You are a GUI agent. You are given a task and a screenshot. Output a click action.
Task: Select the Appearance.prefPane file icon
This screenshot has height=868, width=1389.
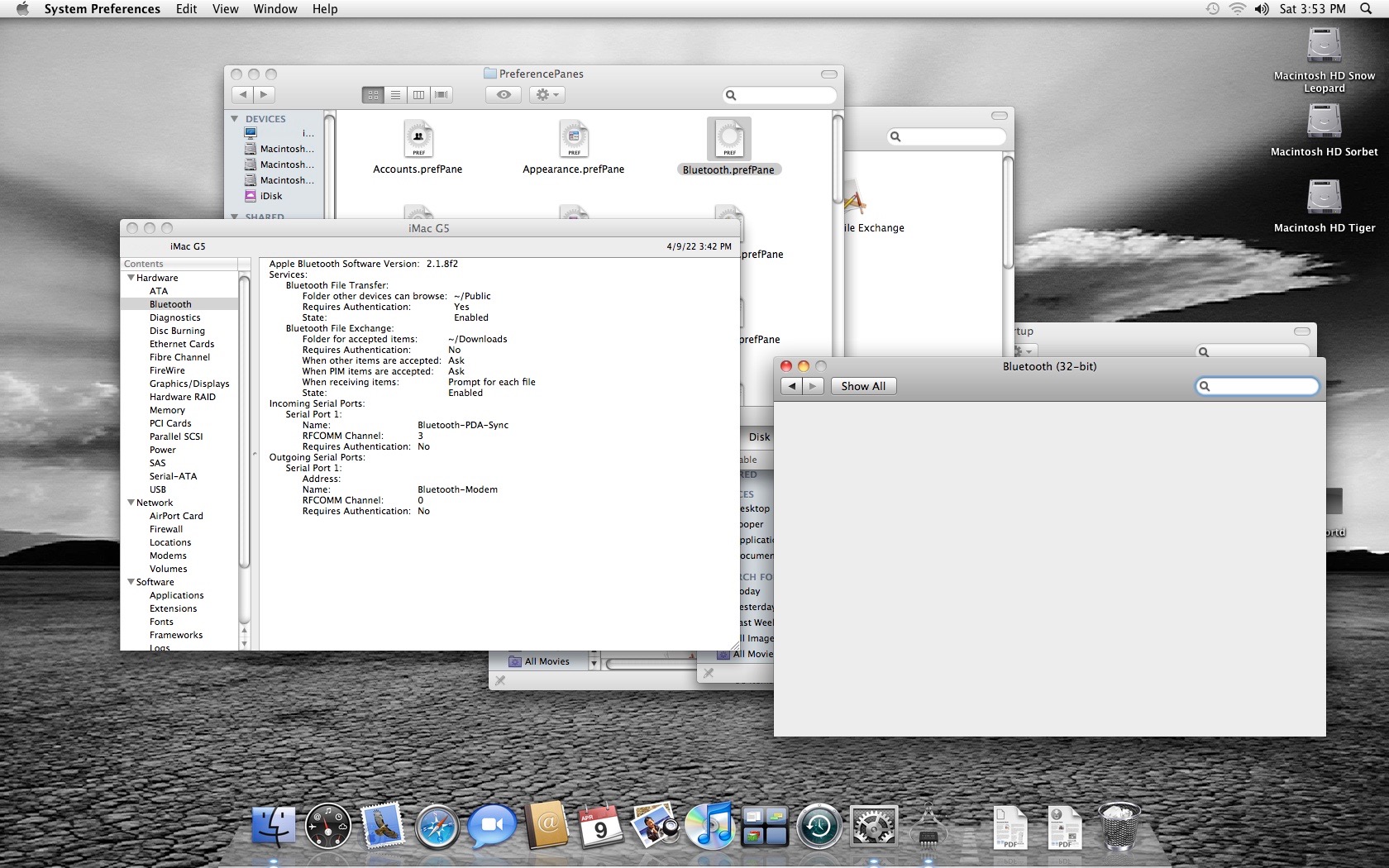574,139
